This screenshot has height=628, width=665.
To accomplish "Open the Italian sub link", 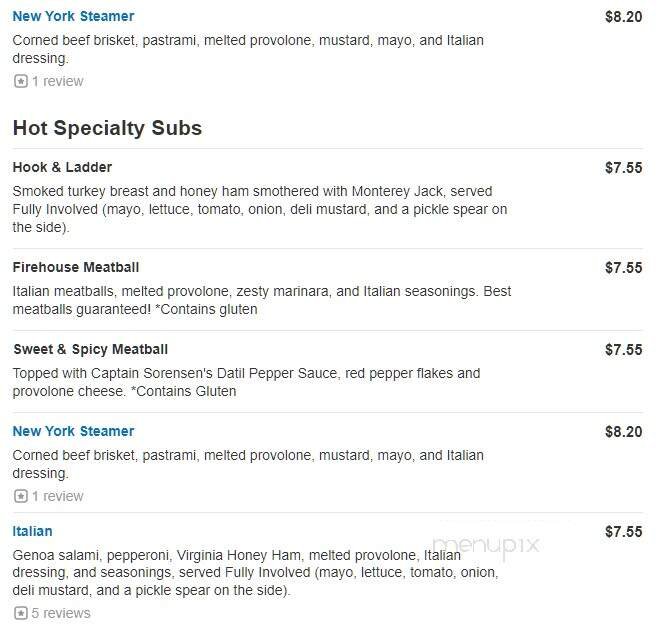I will pos(32,531).
